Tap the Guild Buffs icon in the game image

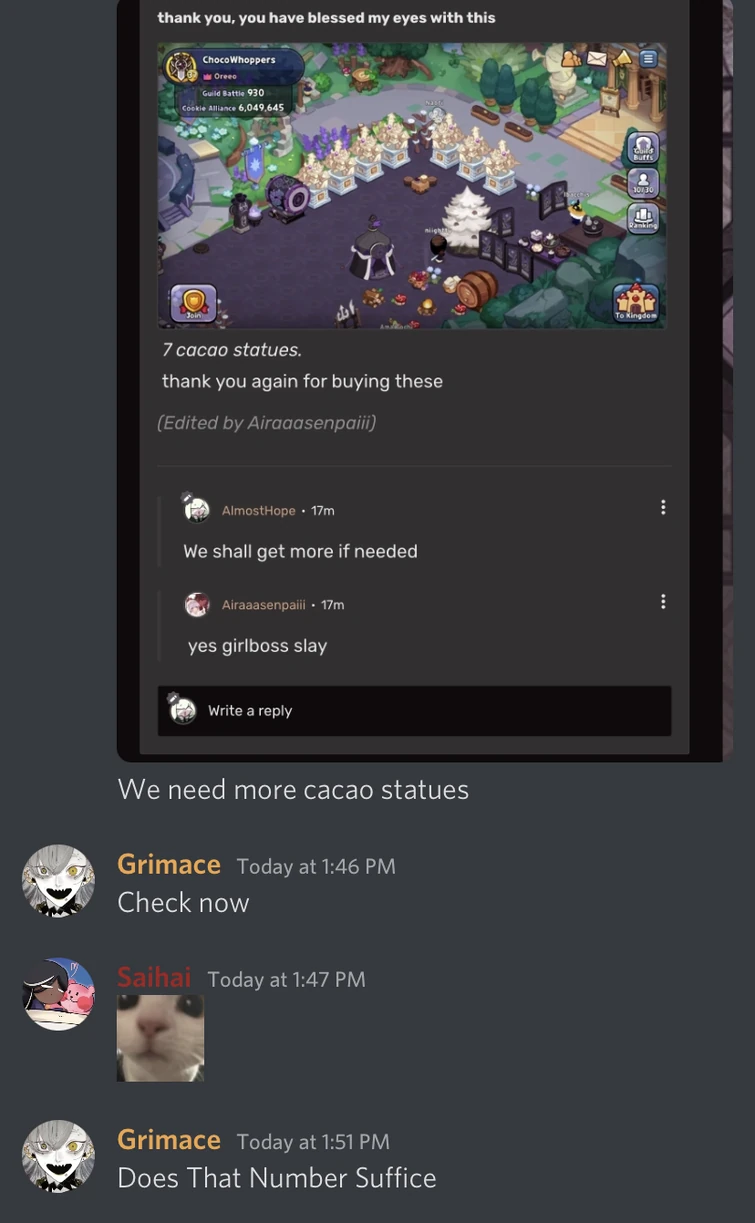coord(643,147)
